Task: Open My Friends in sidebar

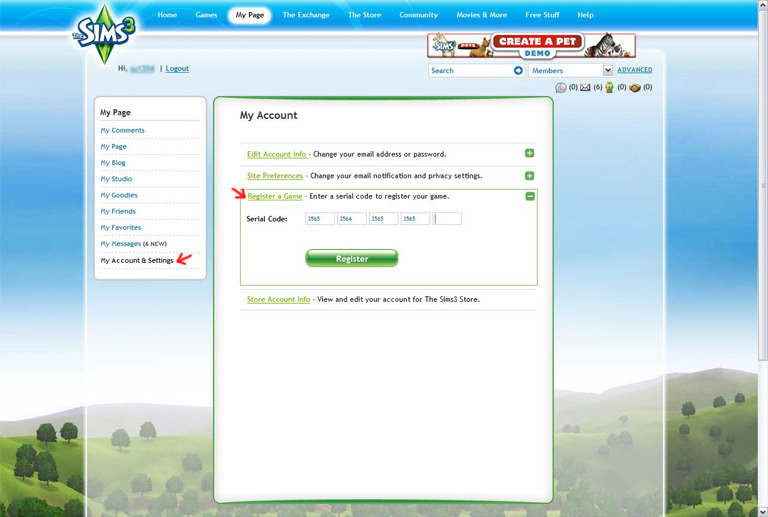Action: 118,211
